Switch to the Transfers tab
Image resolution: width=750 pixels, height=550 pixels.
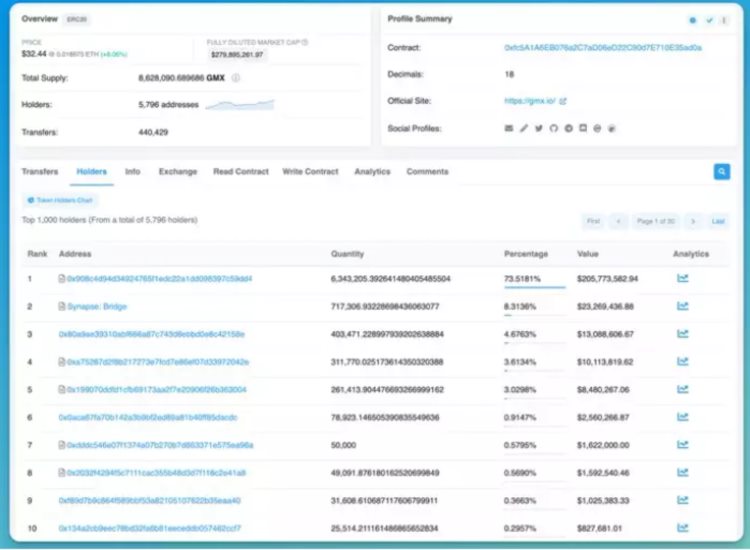[x=40, y=172]
